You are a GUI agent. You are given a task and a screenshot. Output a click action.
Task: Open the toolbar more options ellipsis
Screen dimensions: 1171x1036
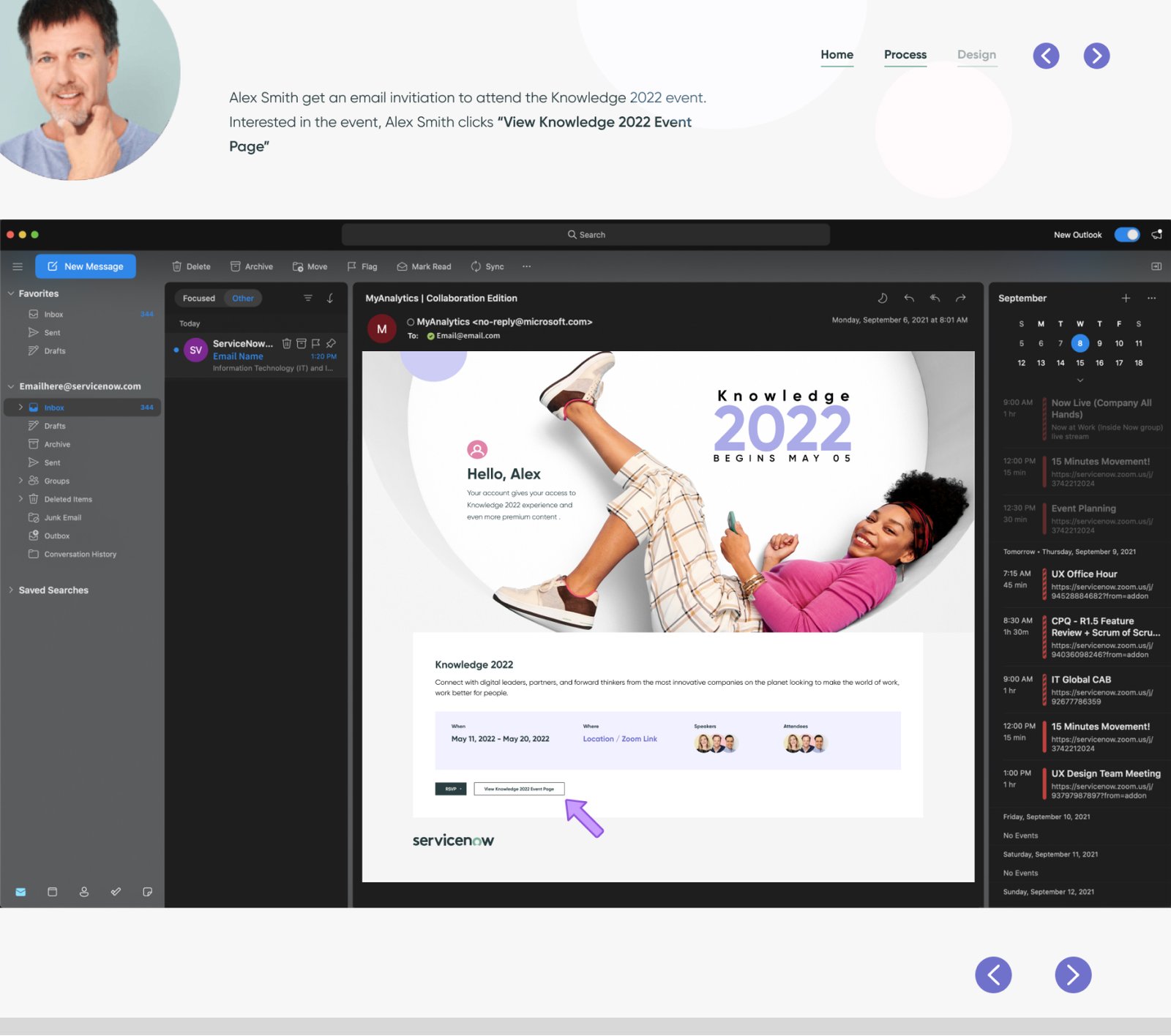click(x=526, y=266)
